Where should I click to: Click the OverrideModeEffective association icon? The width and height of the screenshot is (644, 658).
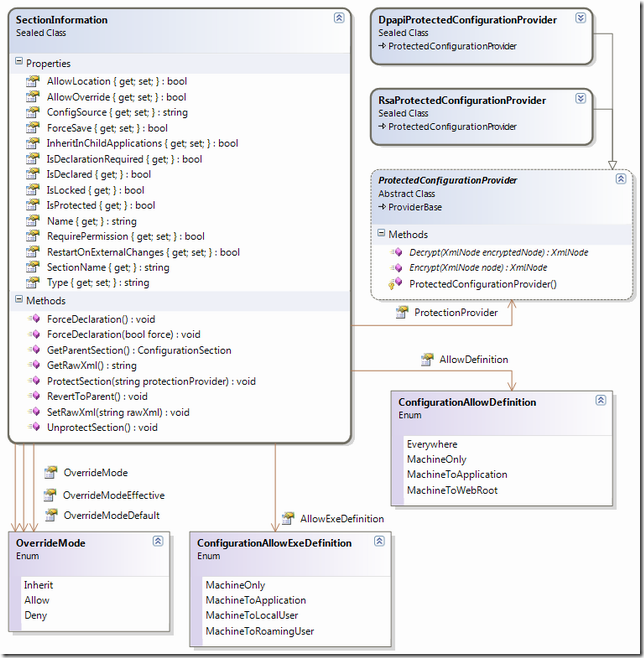tap(50, 495)
